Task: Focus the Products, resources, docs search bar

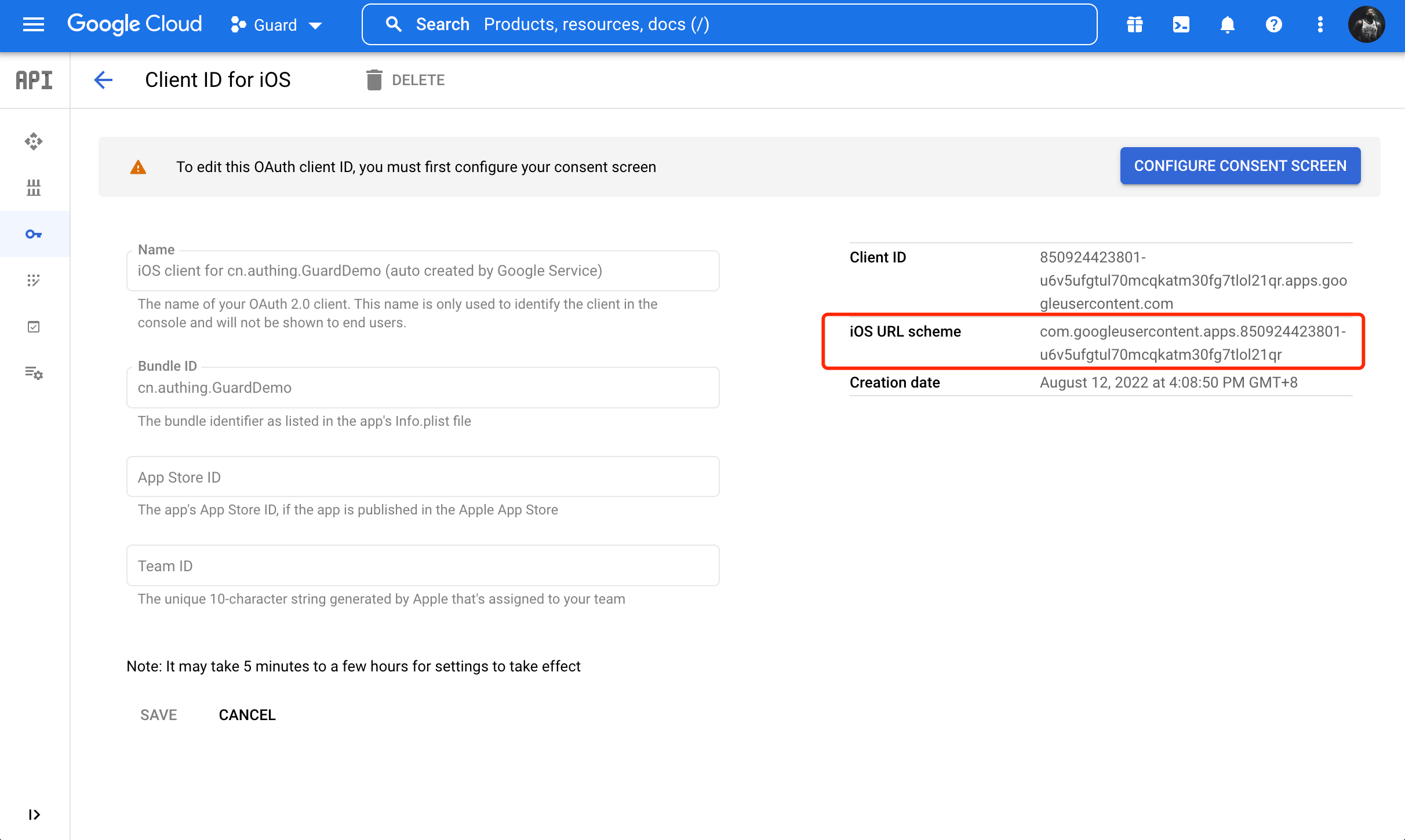Action: click(729, 24)
